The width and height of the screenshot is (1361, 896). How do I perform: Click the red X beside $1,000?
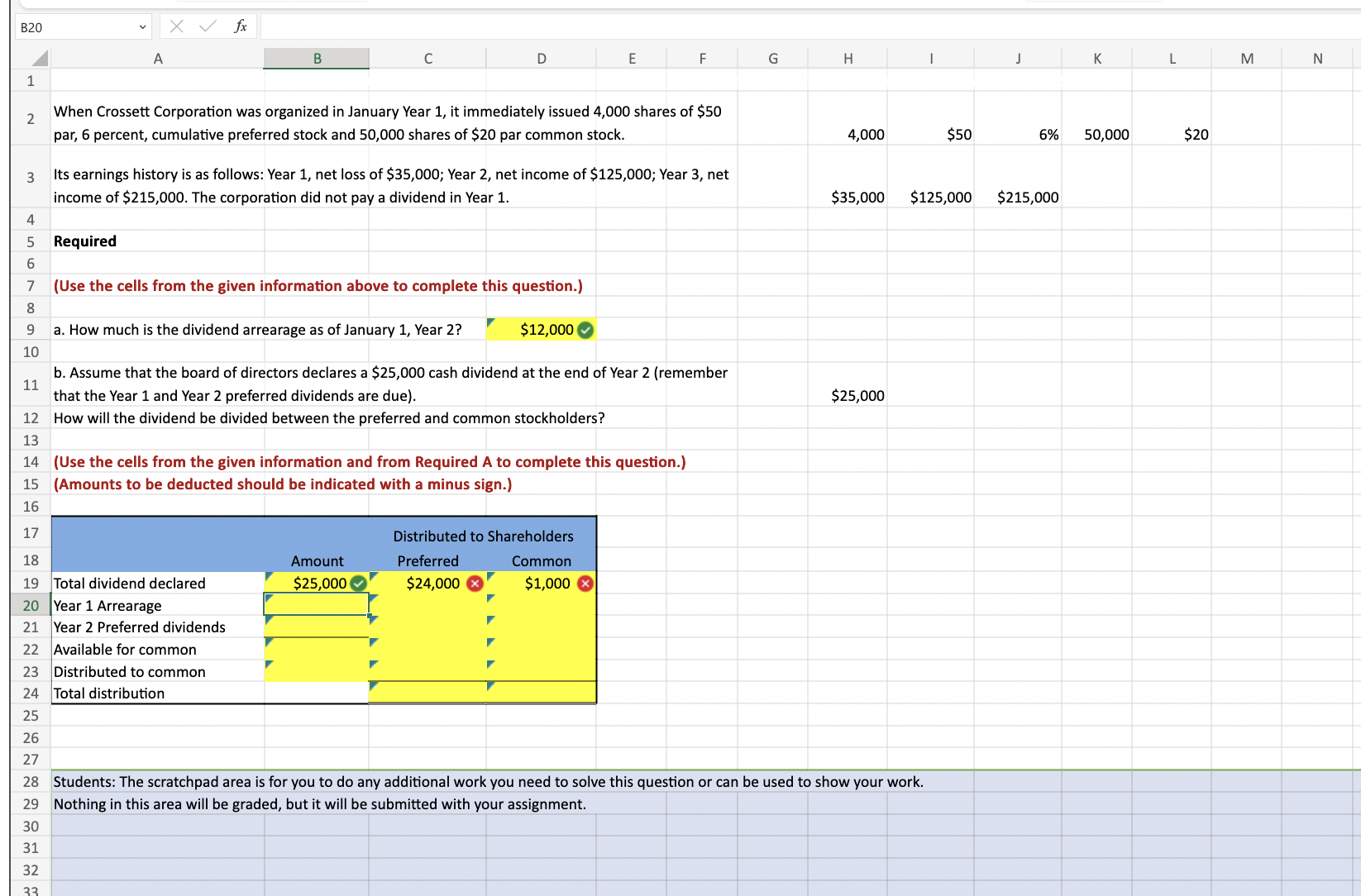tap(585, 584)
